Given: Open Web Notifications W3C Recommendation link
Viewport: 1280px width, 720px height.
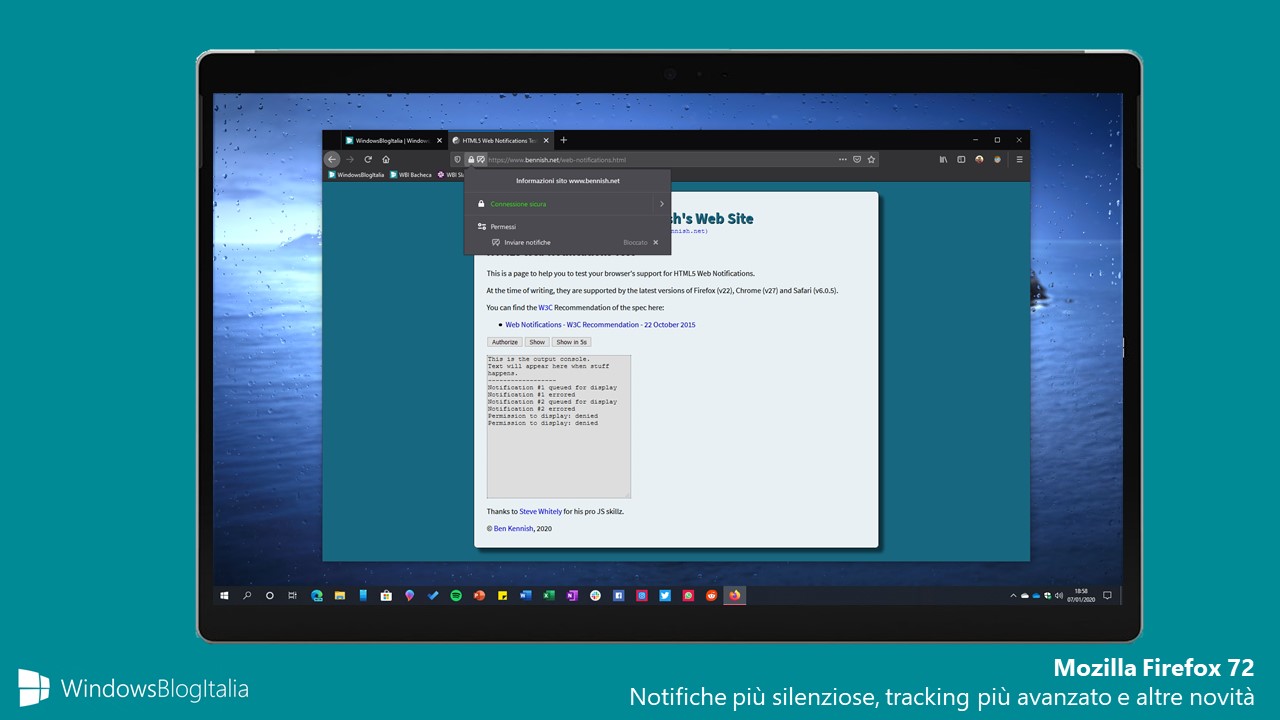Looking at the screenshot, I should tap(600, 325).
